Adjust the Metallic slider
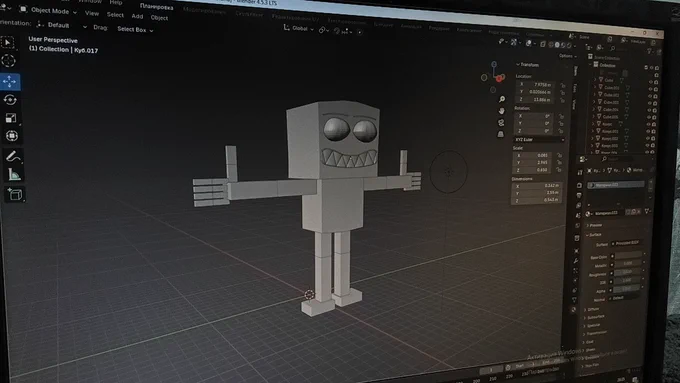Screen dimensions: 680x383 (x=627, y=263)
